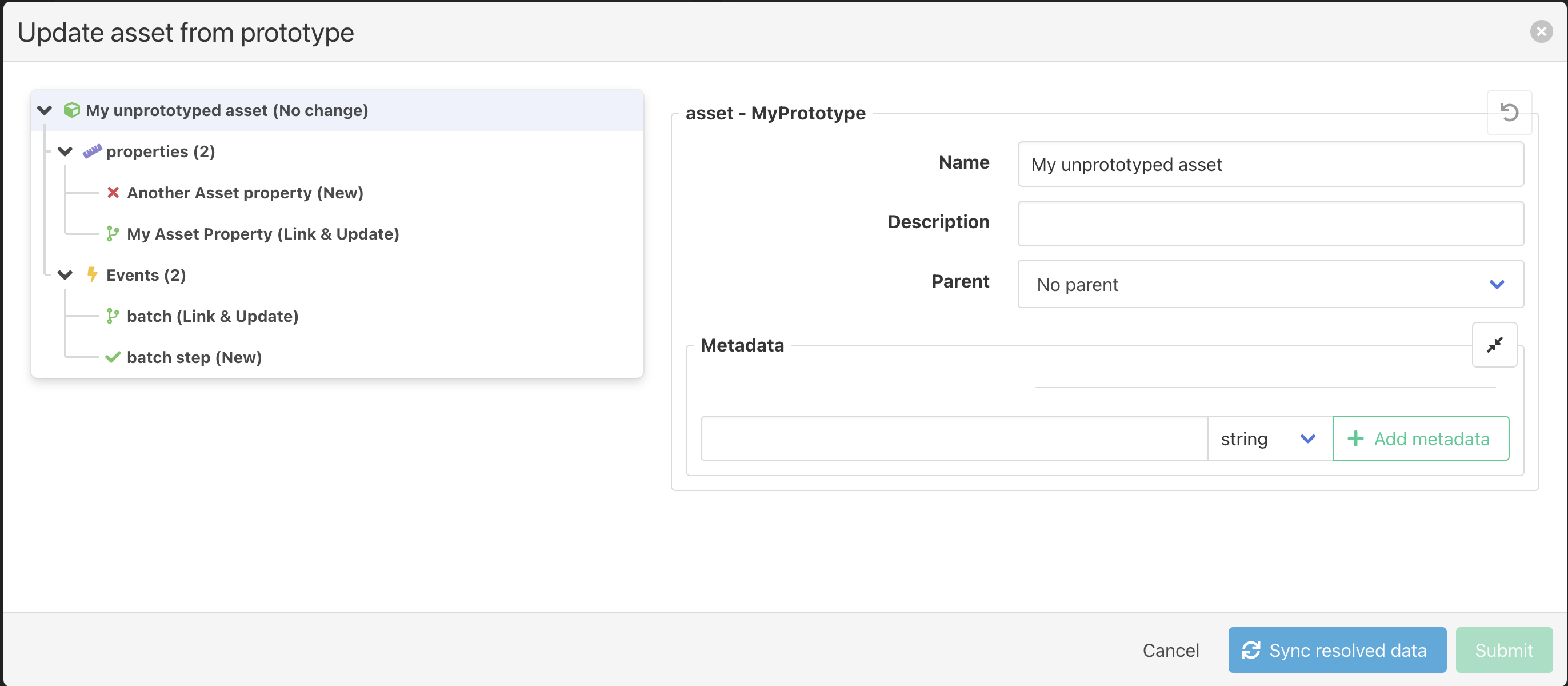
Task: Select the Name input field
Action: coord(1271,163)
